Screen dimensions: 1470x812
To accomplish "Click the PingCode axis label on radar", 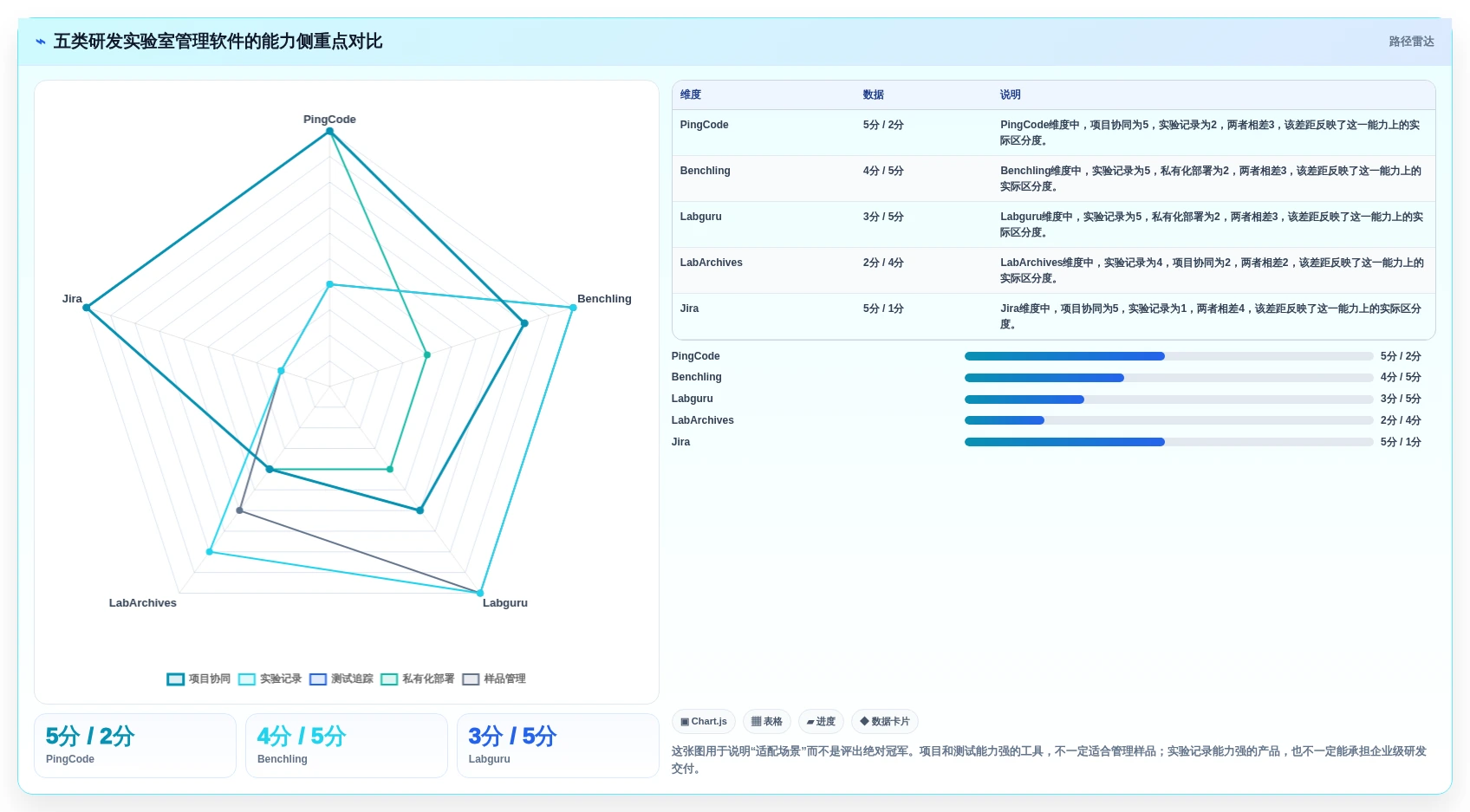I will pyautogui.click(x=329, y=120).
